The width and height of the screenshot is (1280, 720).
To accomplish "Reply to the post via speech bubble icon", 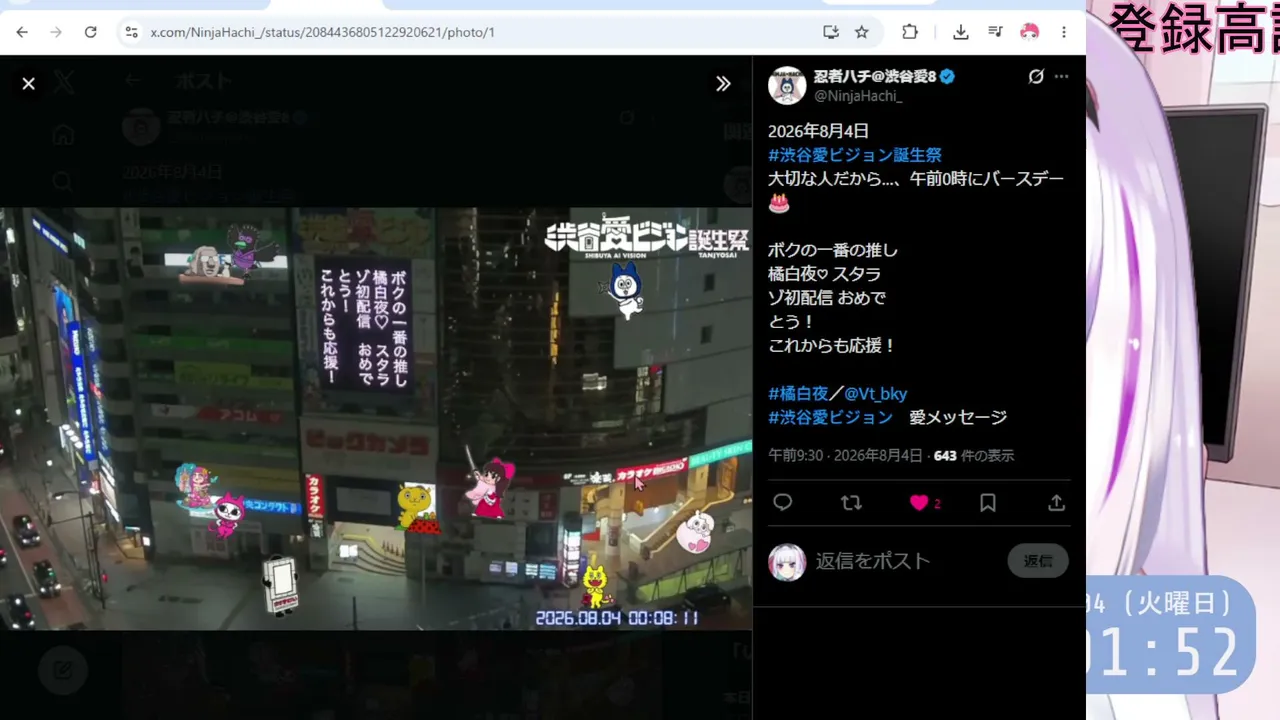I will (783, 503).
